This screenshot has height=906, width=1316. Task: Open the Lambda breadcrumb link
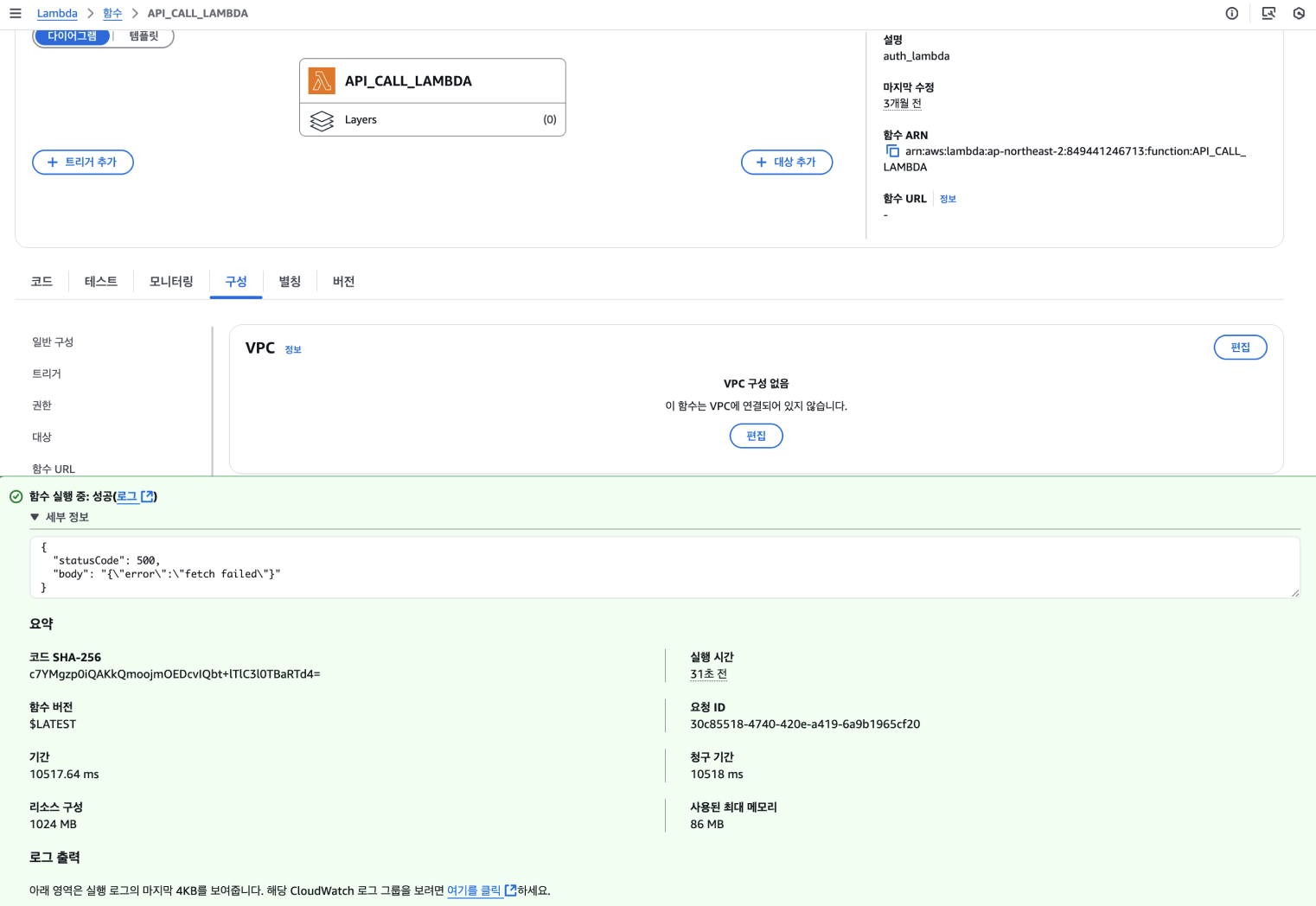tap(57, 13)
